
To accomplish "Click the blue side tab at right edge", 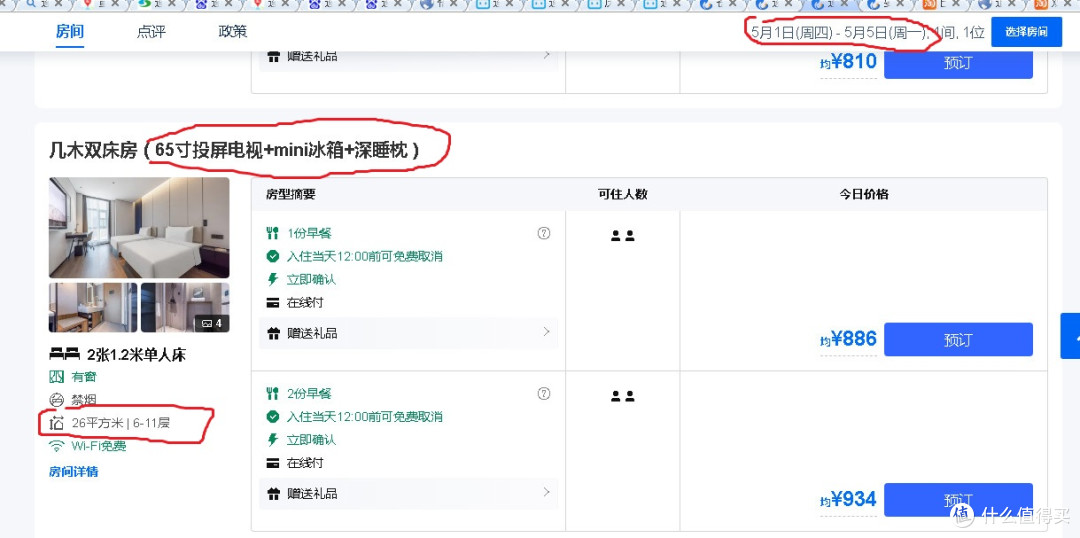I will (1070, 335).
